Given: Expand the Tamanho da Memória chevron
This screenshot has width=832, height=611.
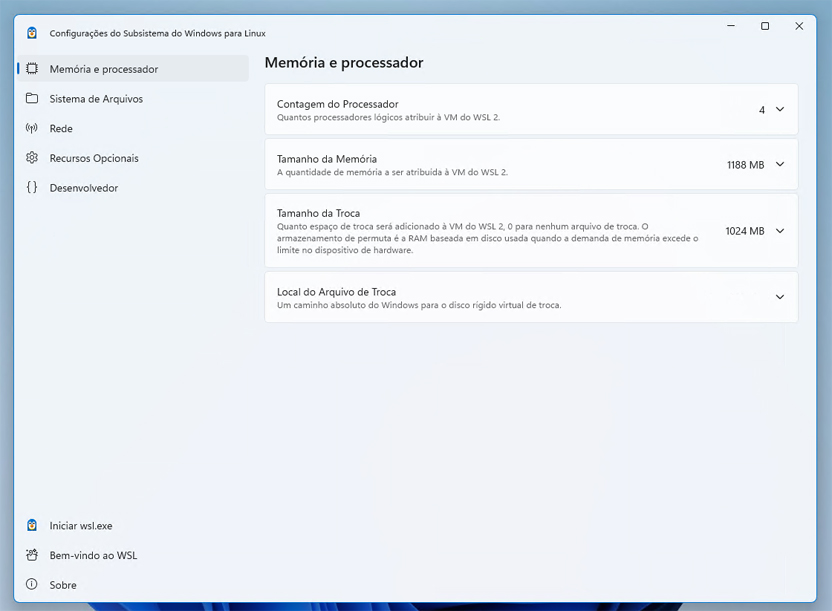Looking at the screenshot, I should tap(780, 164).
